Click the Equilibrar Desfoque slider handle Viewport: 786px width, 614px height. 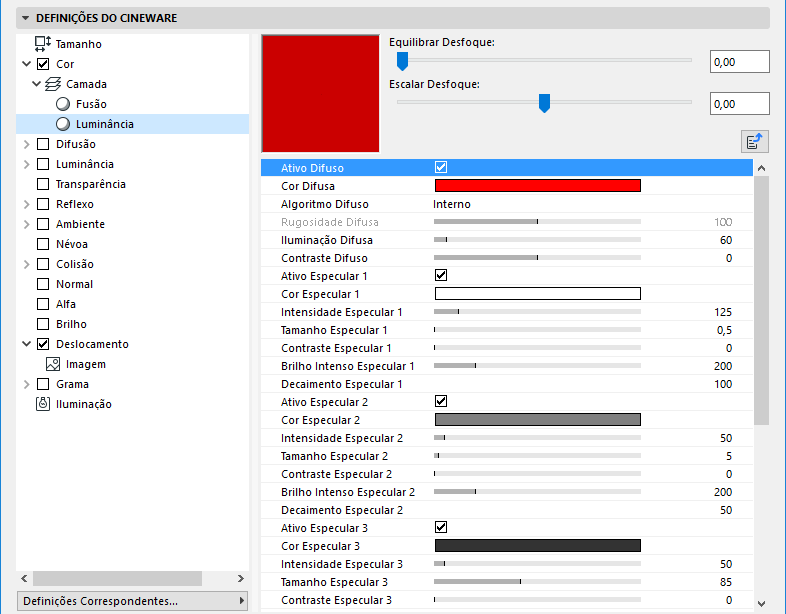point(403,61)
